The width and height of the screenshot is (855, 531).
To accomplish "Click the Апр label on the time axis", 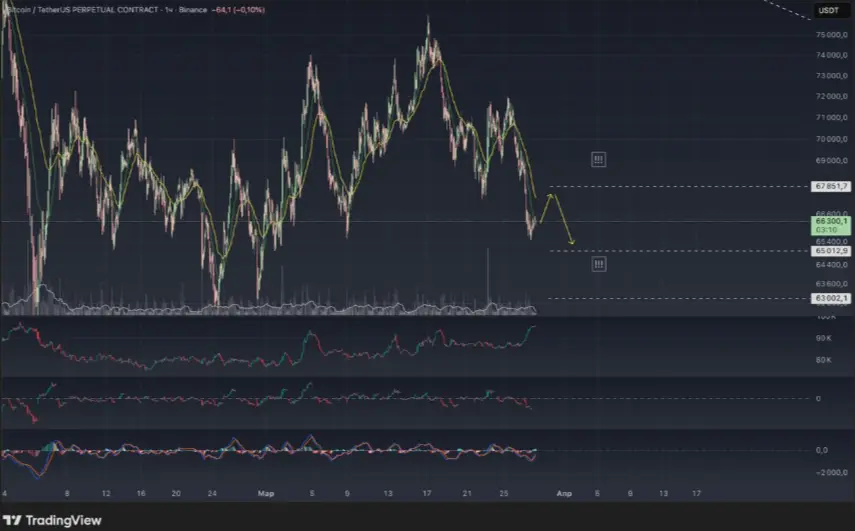I will click(x=564, y=493).
